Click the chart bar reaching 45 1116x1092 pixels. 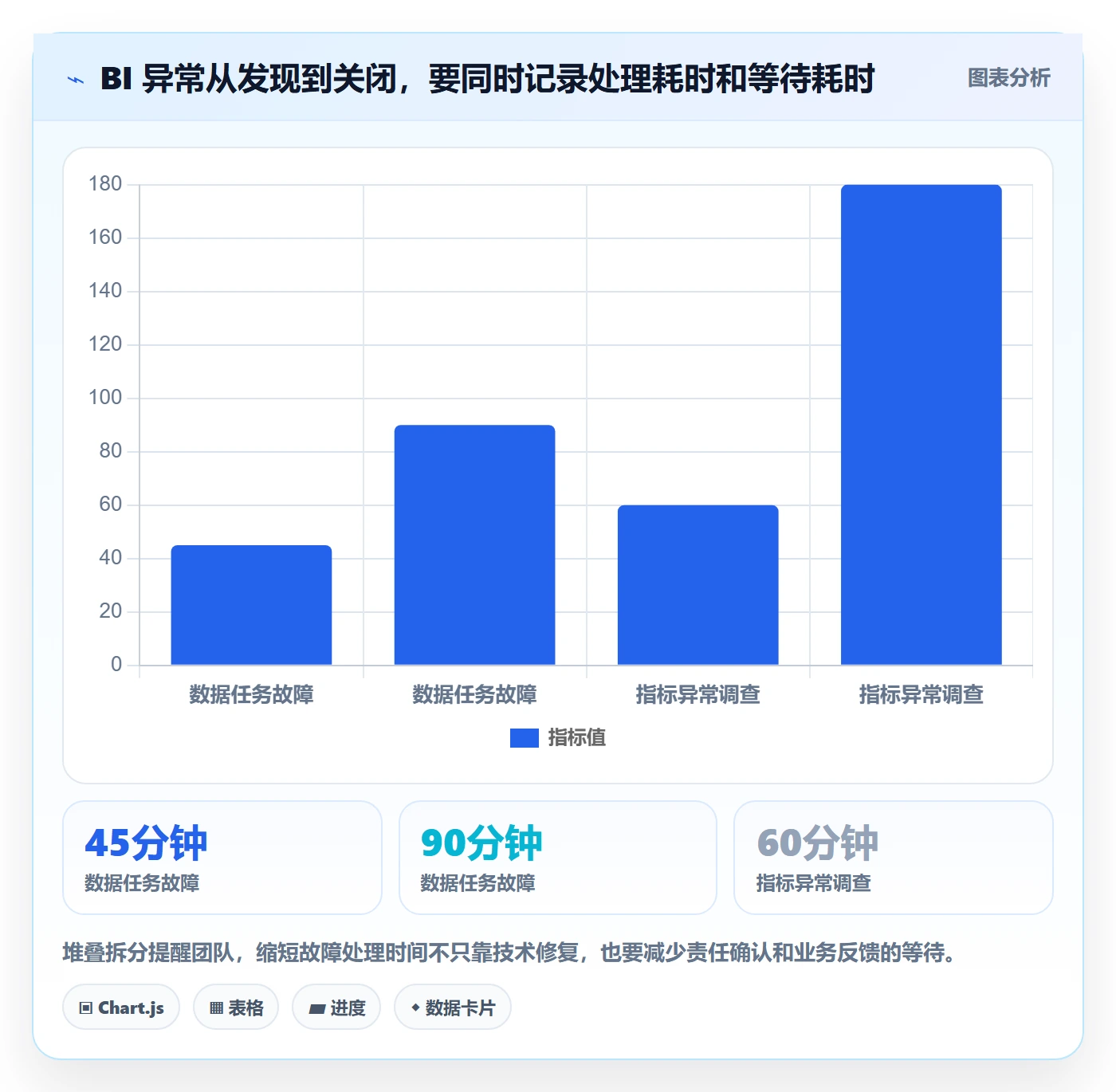coord(251,605)
